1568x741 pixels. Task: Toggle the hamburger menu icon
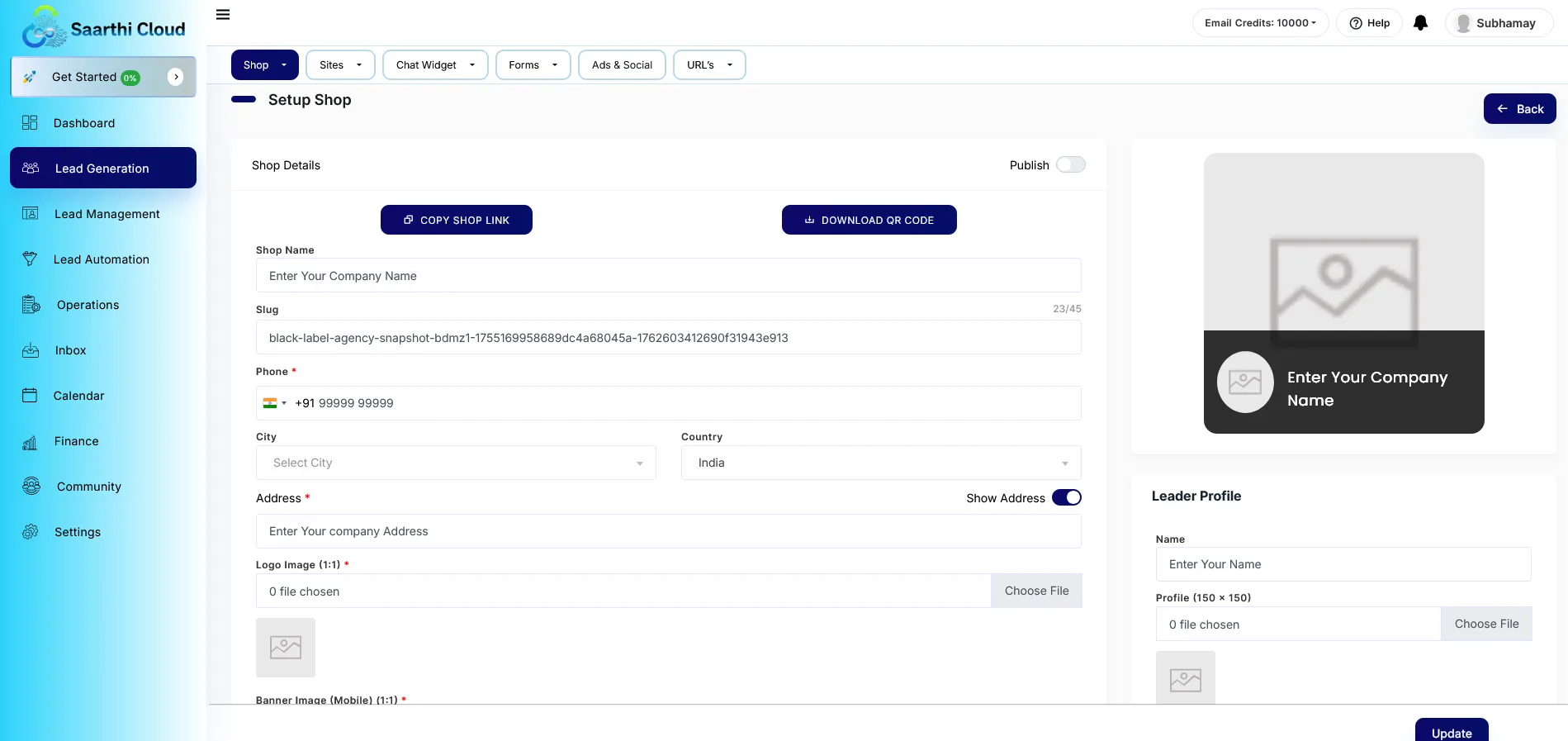click(223, 15)
